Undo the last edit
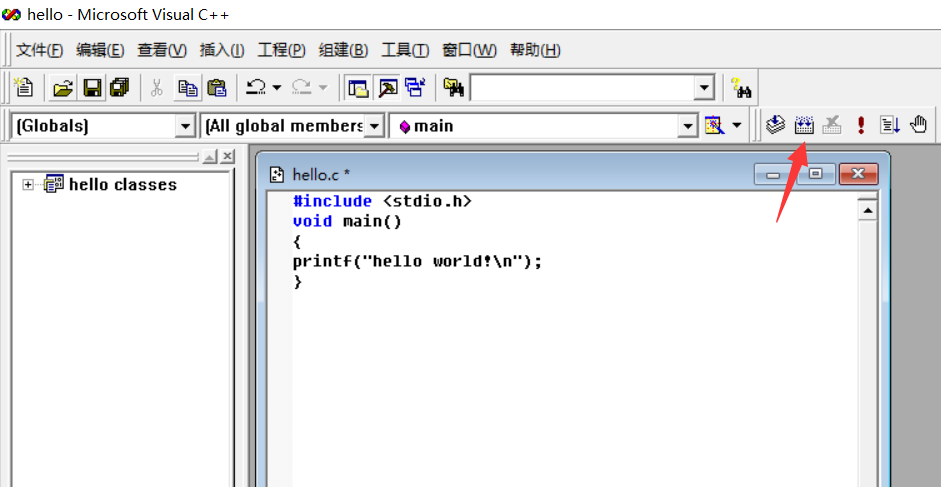Image resolution: width=941 pixels, height=487 pixels. tap(256, 88)
